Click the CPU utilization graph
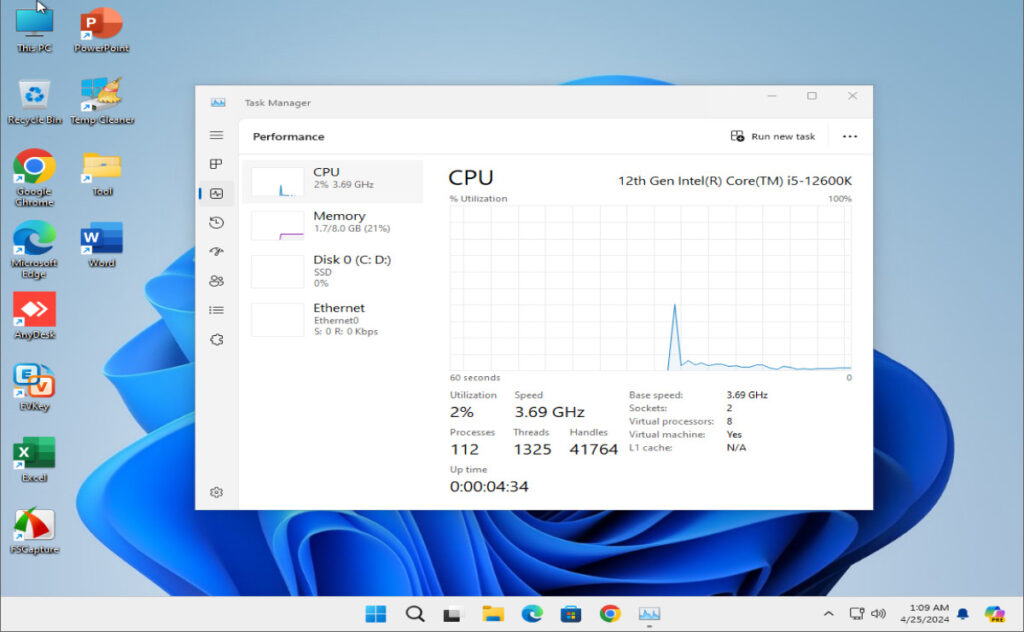 pos(650,290)
